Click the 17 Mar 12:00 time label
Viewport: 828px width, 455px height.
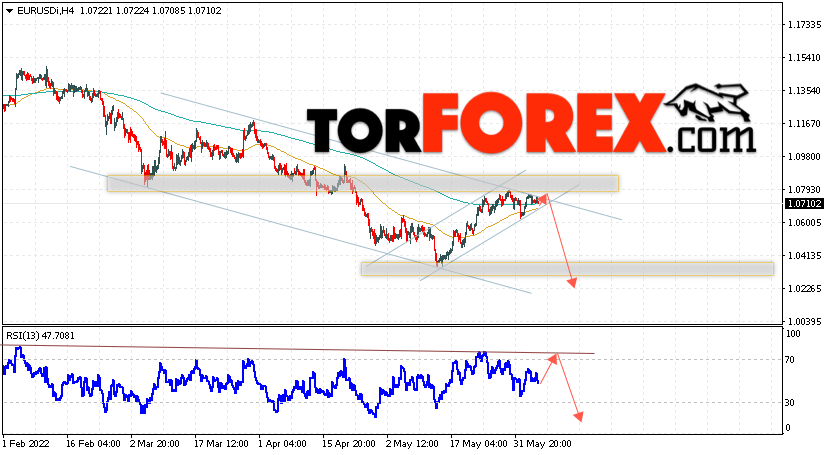(221, 444)
